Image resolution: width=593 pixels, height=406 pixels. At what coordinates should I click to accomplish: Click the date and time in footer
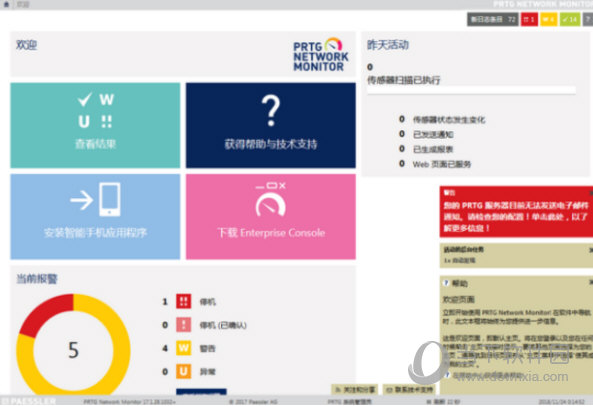tap(561, 401)
